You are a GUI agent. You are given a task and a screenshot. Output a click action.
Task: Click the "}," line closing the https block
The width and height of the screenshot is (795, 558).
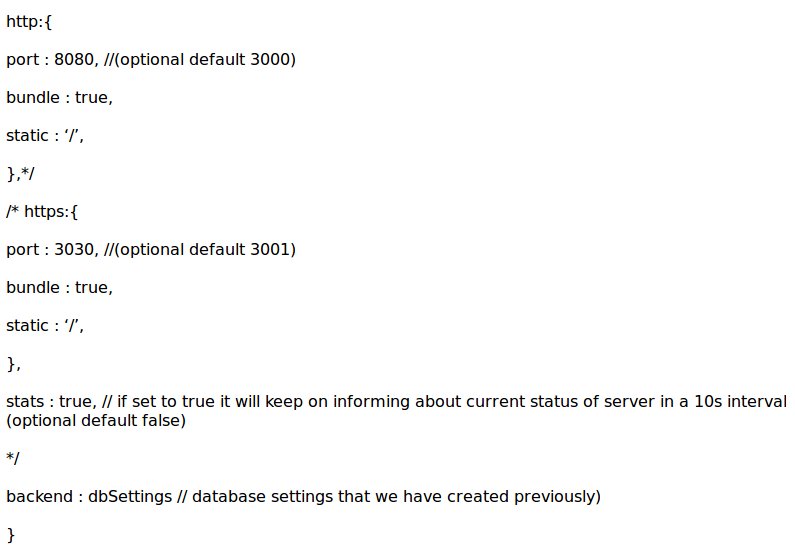tap(13, 363)
